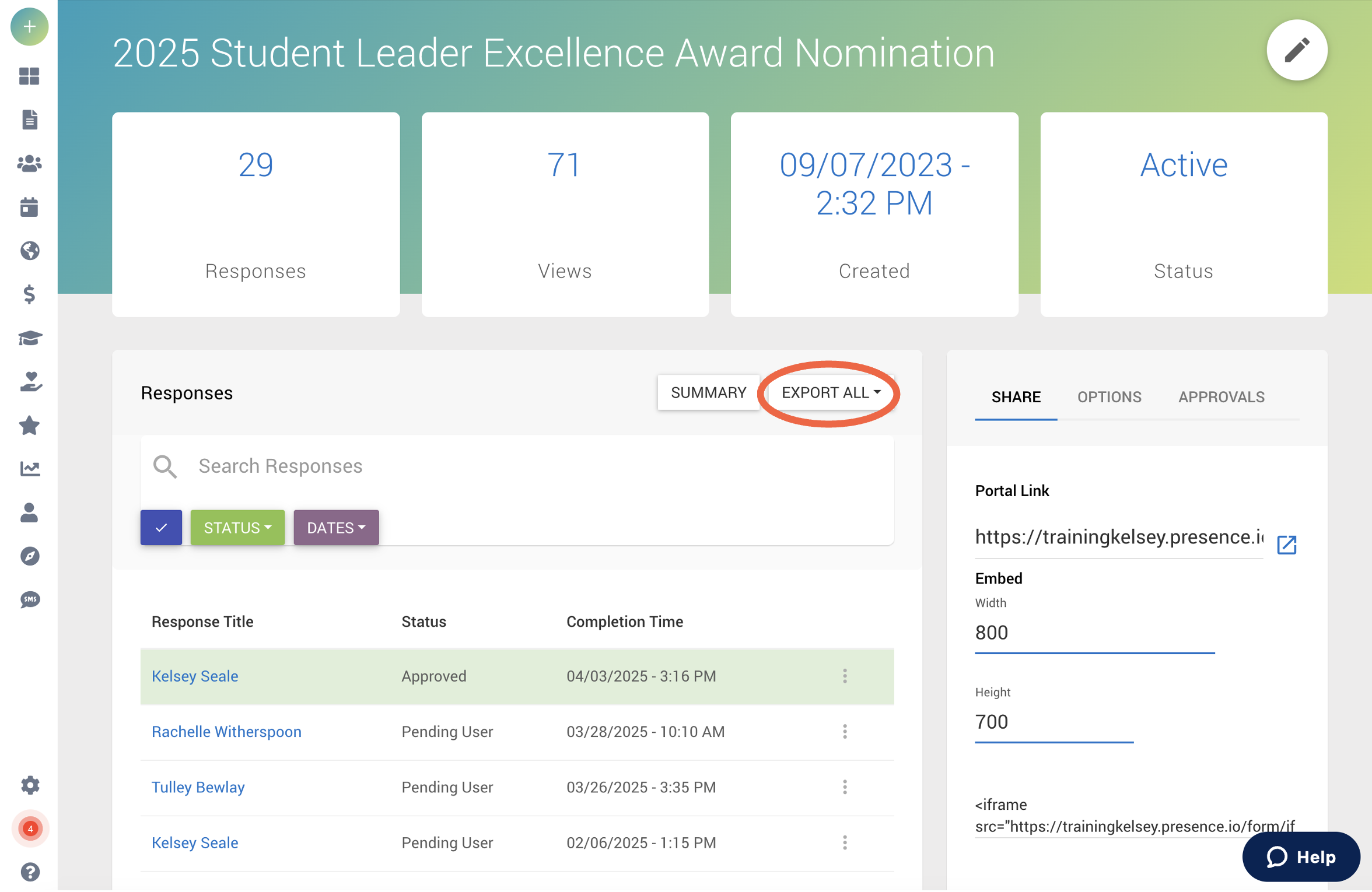The height and width of the screenshot is (892, 1372).
Task: Open the globe icon in sidebar
Action: pos(29,251)
